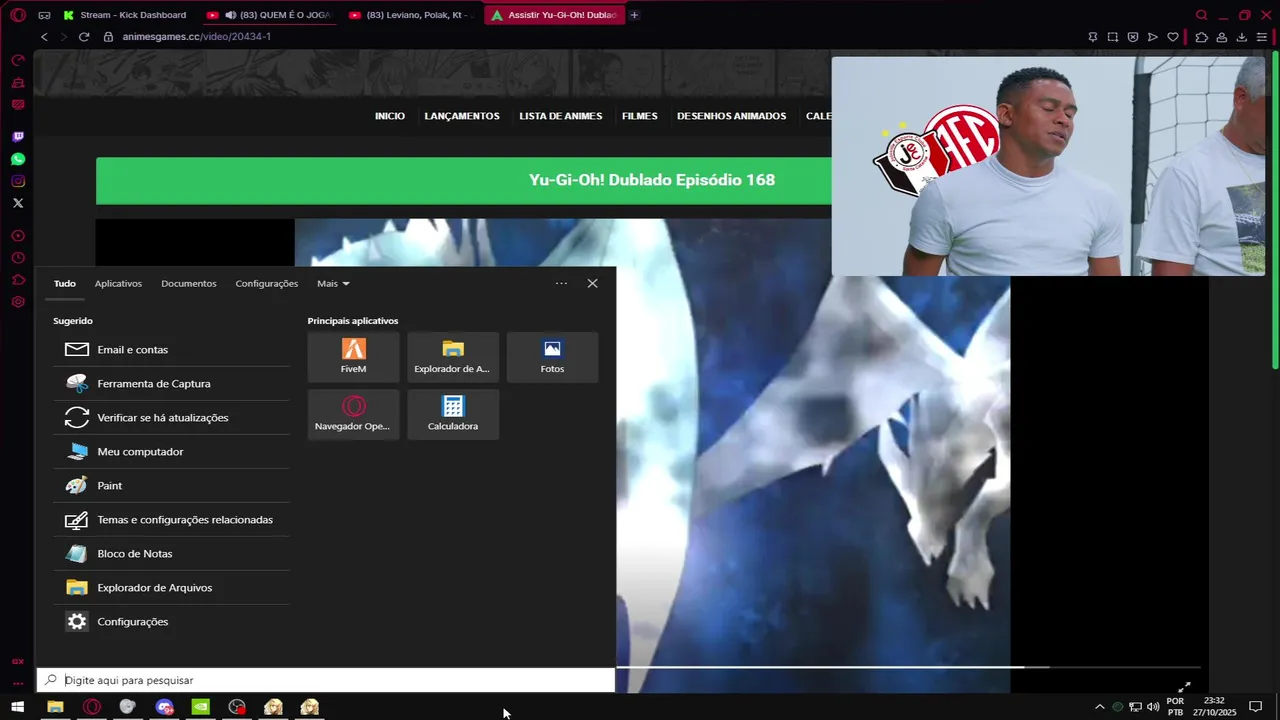Click INICIO in site navigation
1280x720 pixels.
[390, 116]
